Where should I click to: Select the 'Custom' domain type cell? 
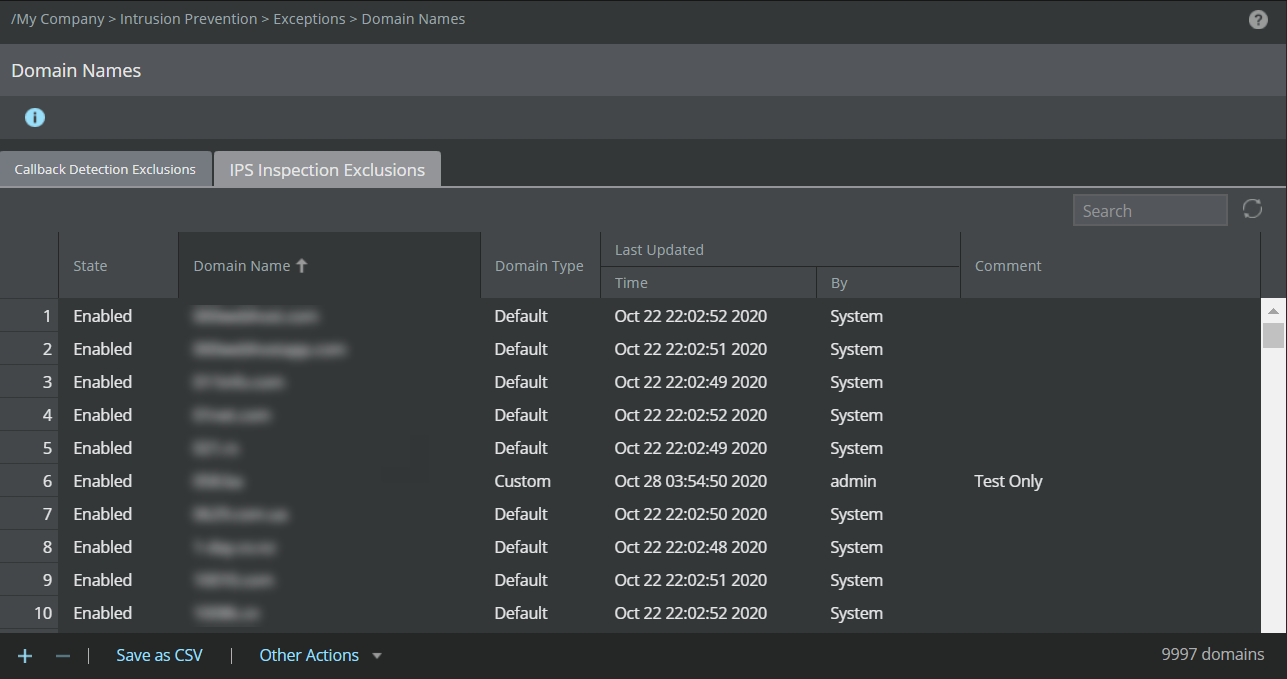[522, 481]
